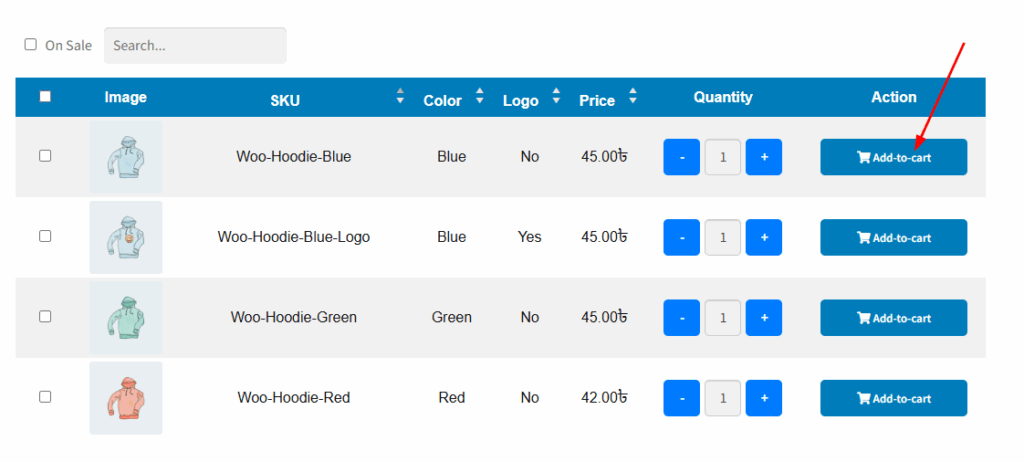This screenshot has width=1024, height=462.
Task: Increase quantity for Woo-Hoodie-Blue
Action: tap(763, 157)
